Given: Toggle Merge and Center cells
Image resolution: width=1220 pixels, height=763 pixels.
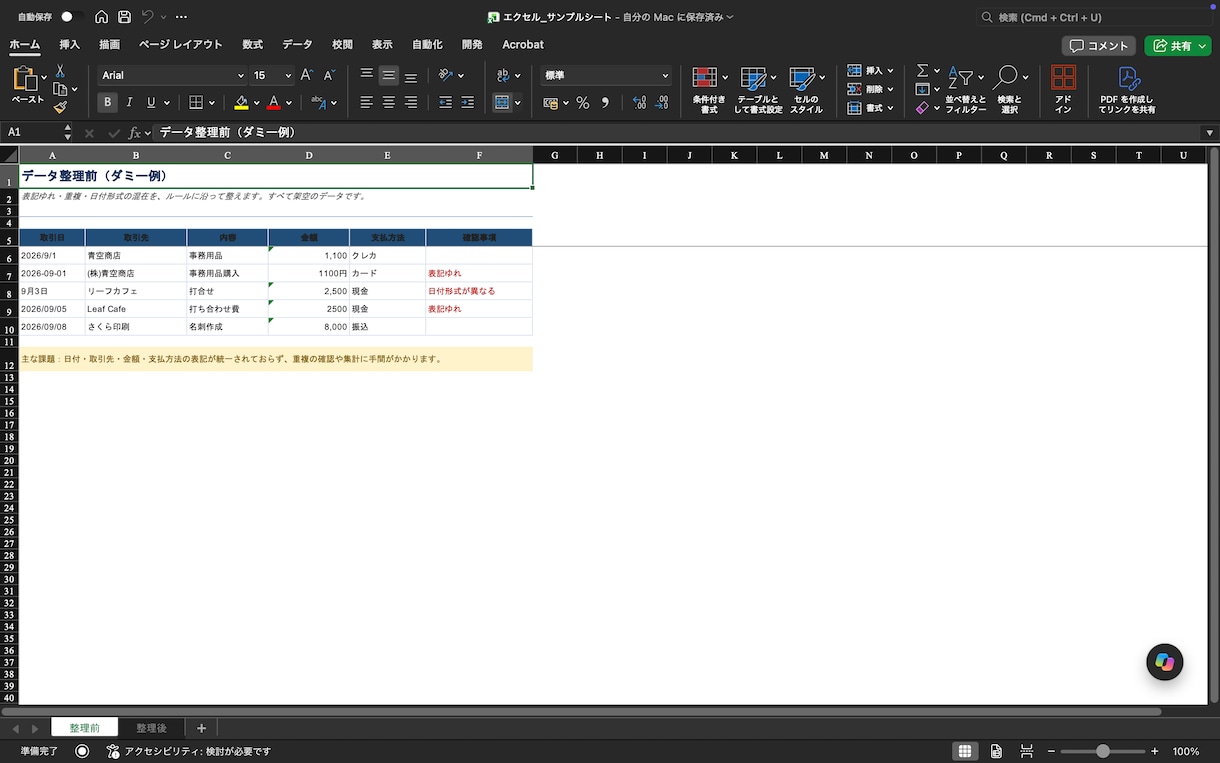Looking at the screenshot, I should pos(502,102).
